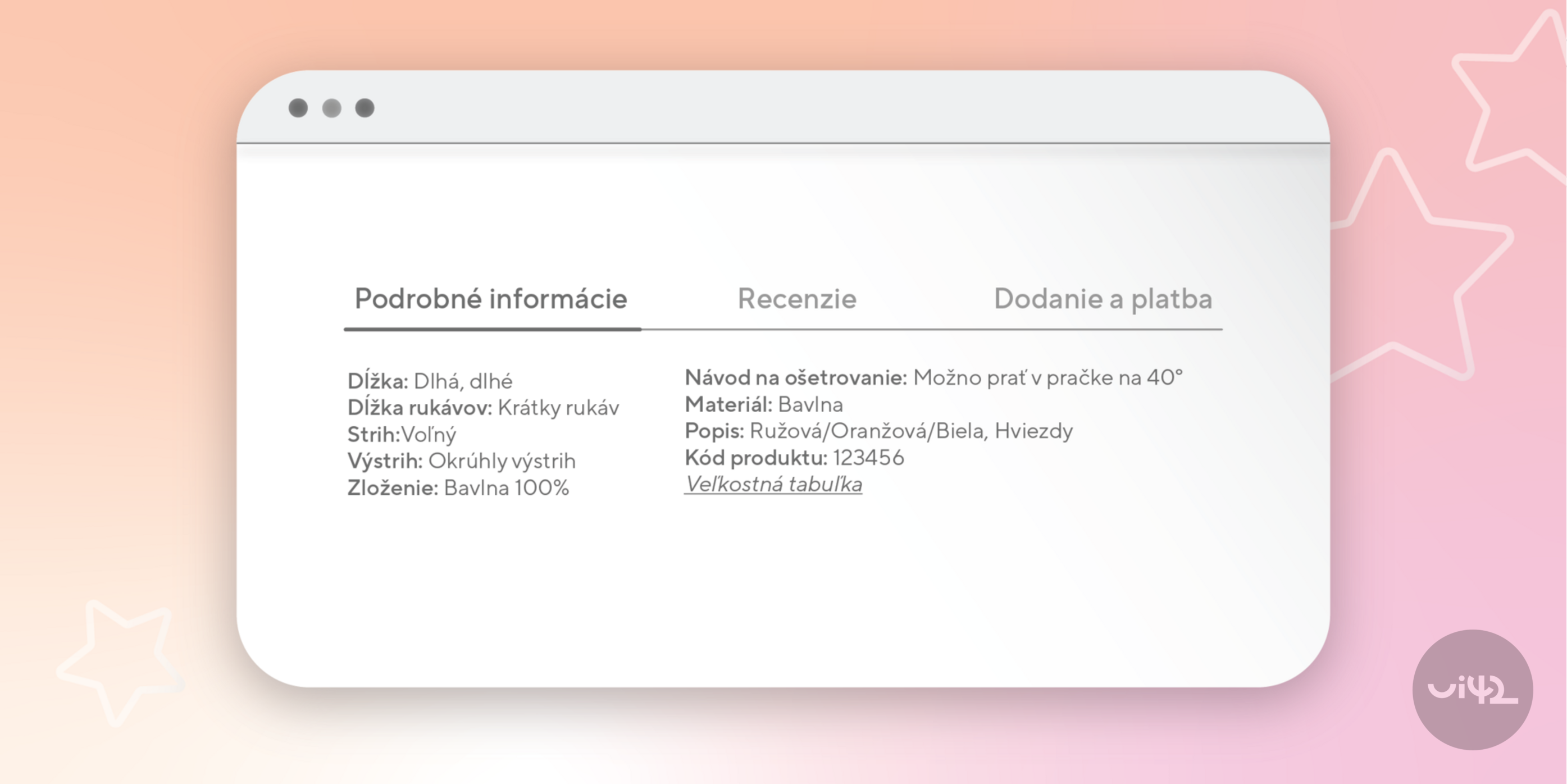Click the Podrobné informácie heading text
Screen dimensions: 1567x784
(491, 299)
